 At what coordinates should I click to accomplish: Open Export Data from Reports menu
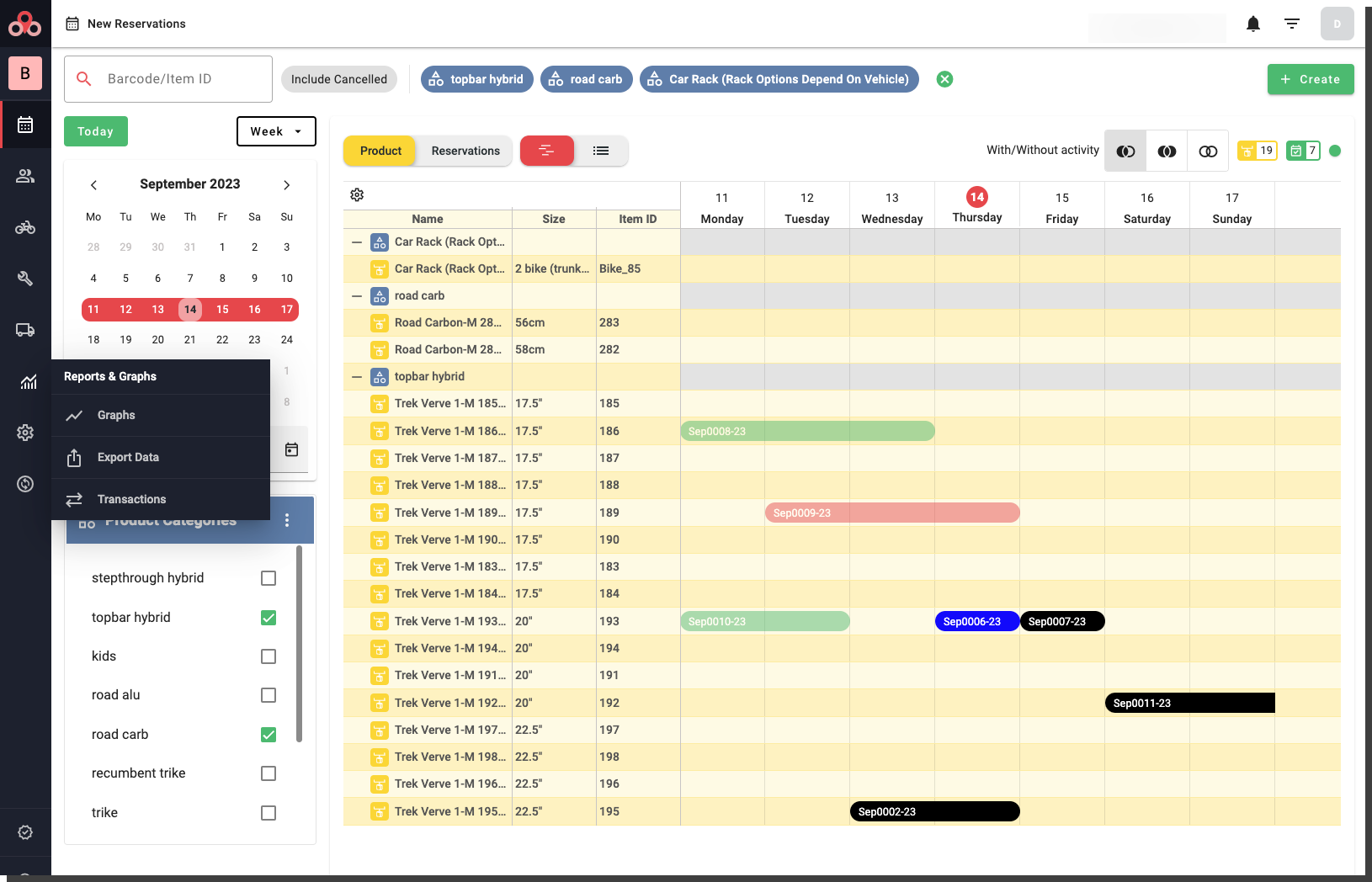coord(128,457)
